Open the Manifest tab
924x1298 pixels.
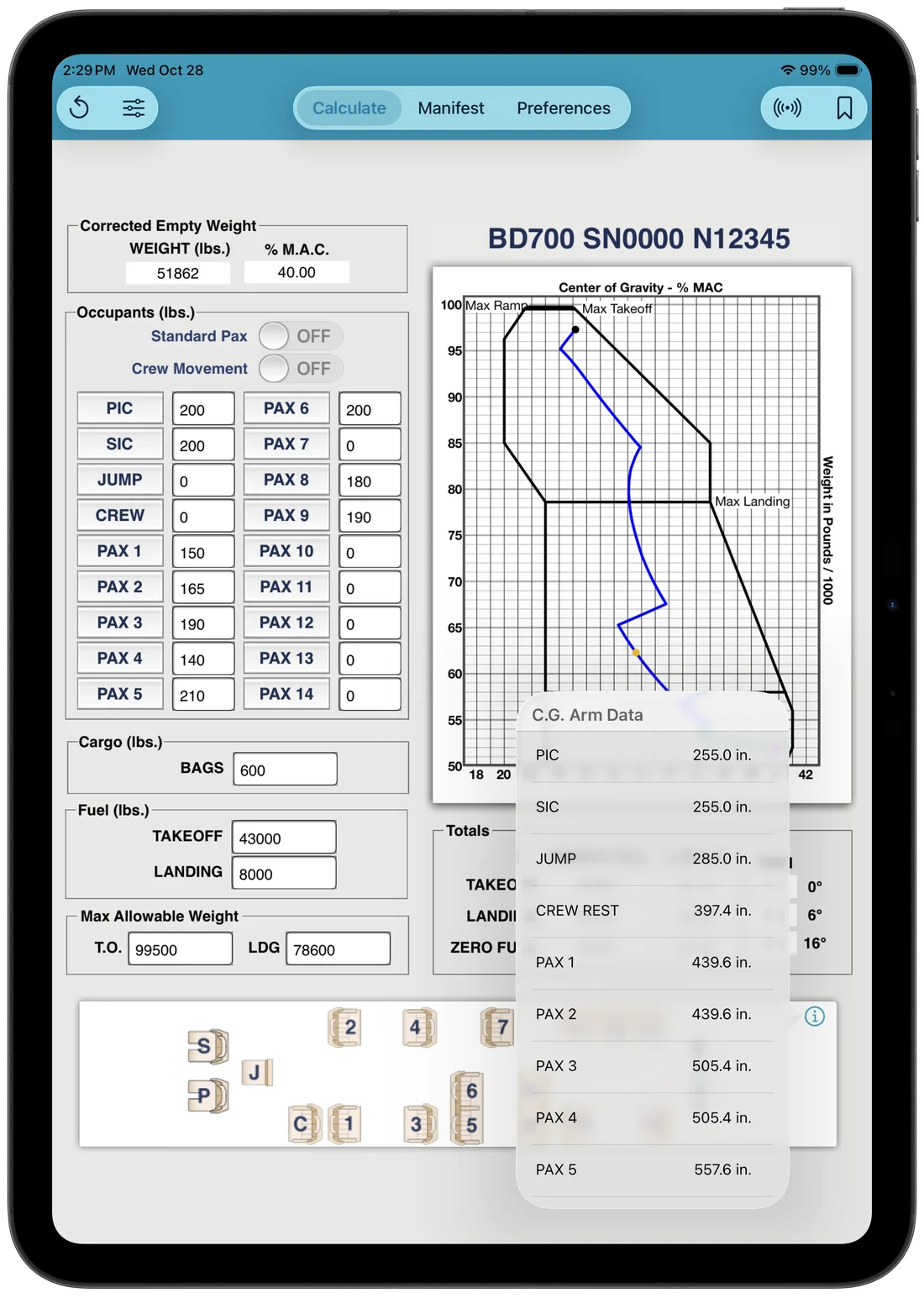click(x=451, y=108)
